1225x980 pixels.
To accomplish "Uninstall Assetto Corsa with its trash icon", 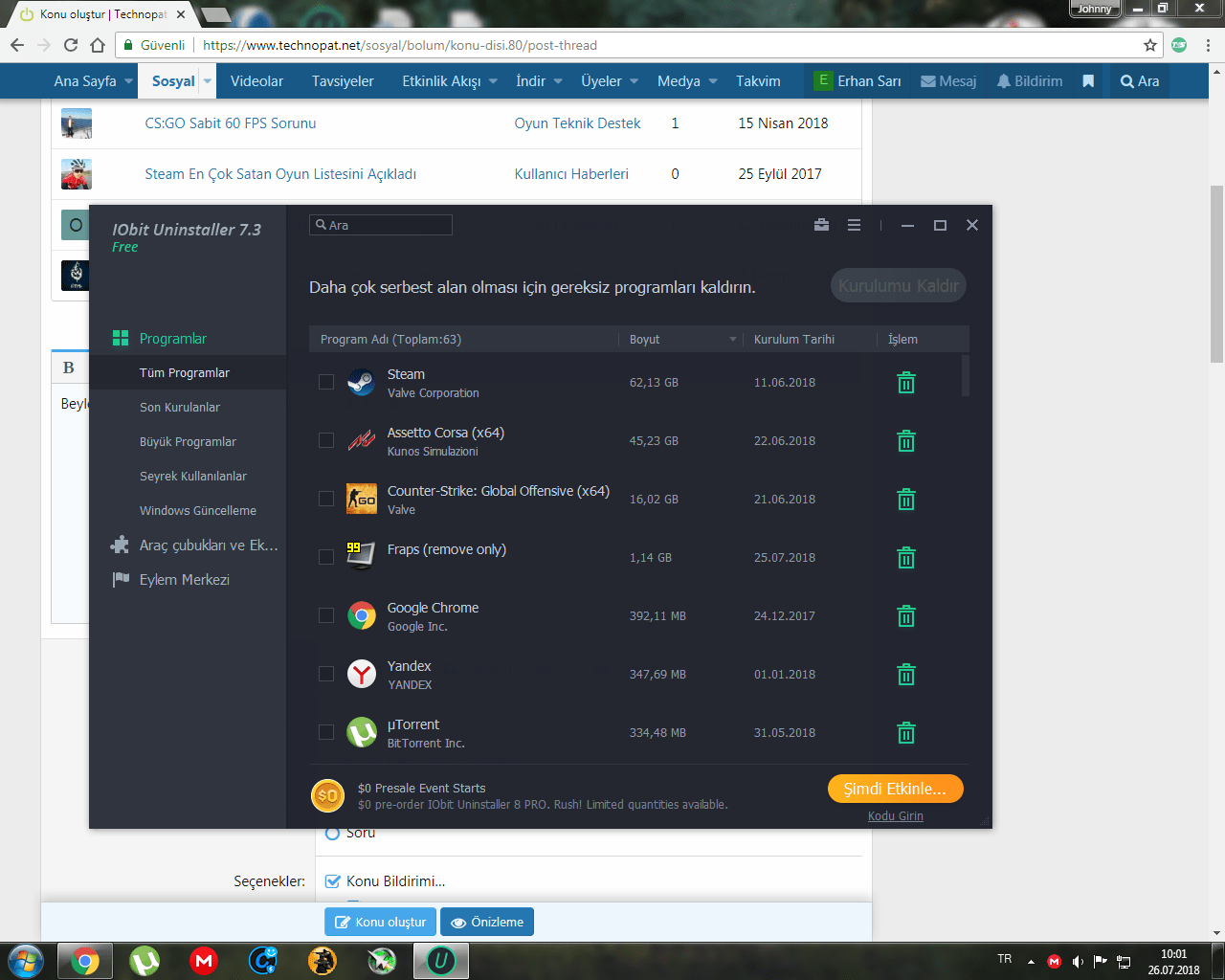I will pyautogui.click(x=906, y=441).
